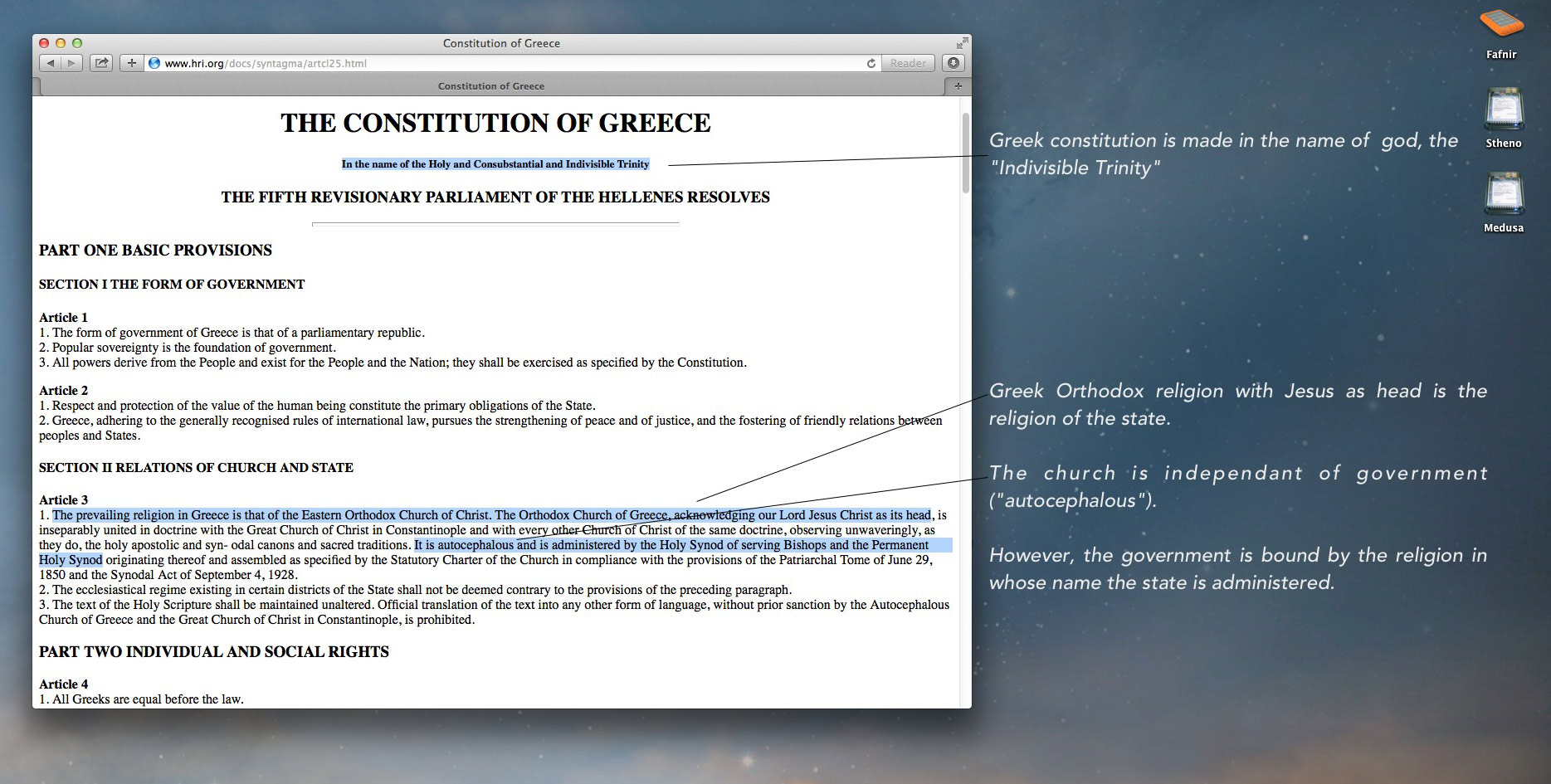Go back with the Safari back arrow
1551x784 pixels.
coord(51,63)
